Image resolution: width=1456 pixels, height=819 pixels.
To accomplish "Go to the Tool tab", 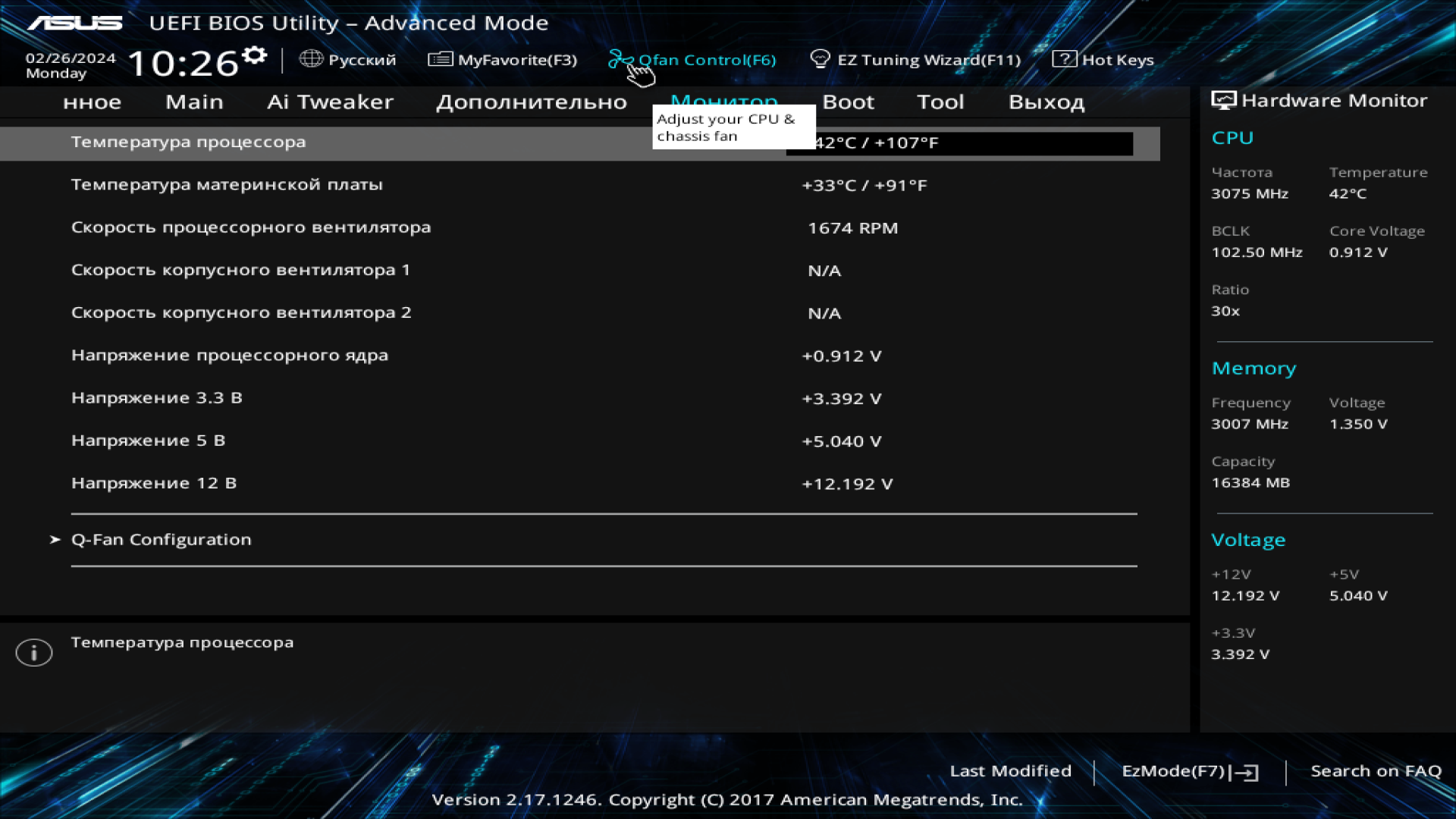I will coord(940,102).
